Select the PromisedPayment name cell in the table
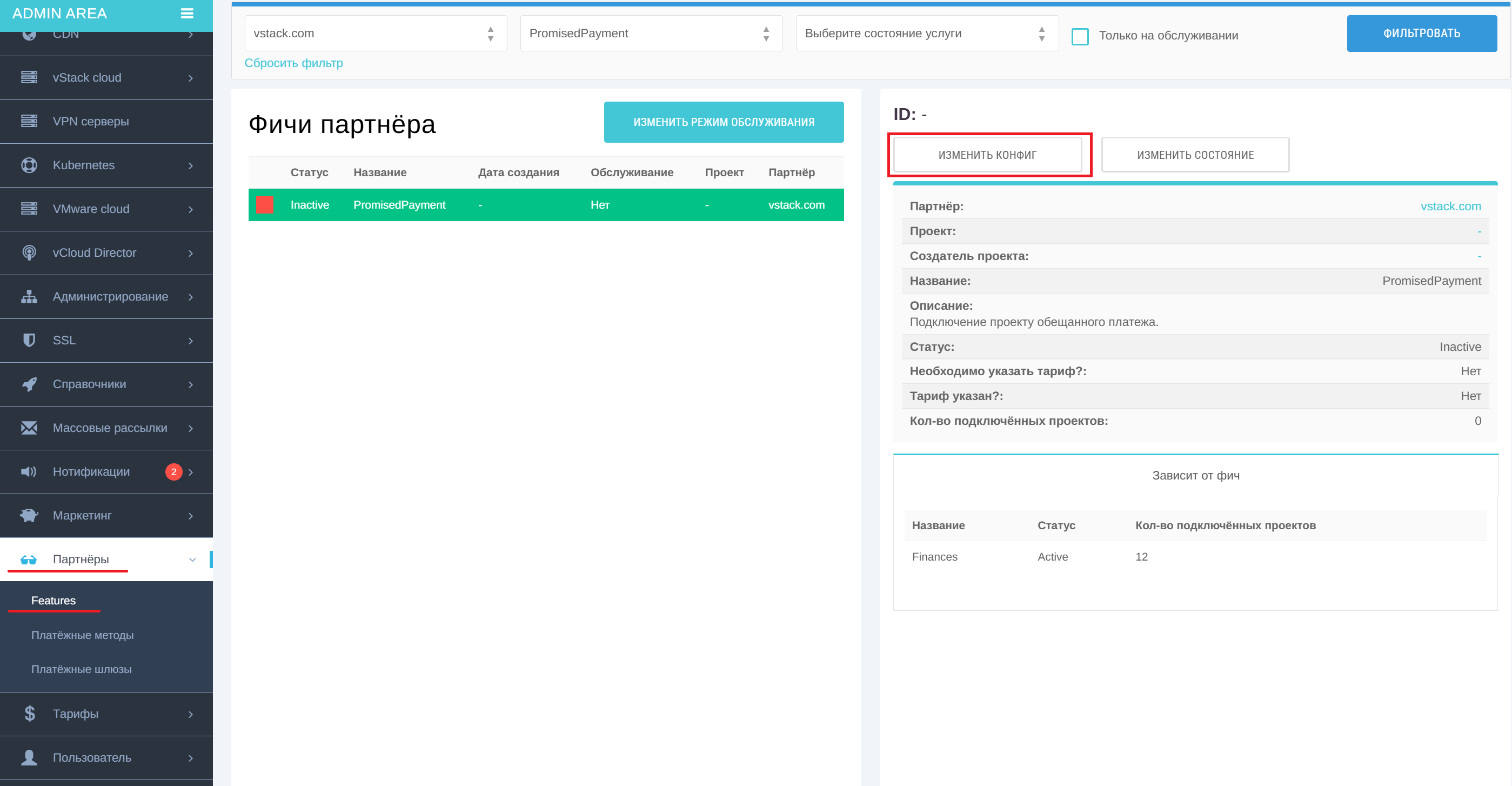 [x=399, y=205]
